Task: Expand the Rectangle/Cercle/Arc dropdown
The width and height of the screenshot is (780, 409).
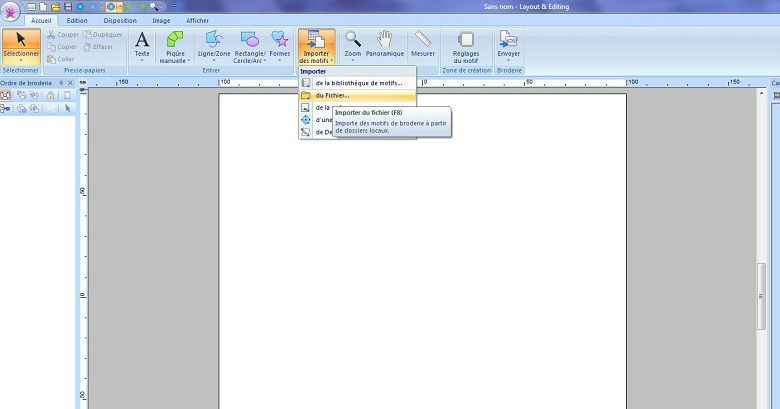Action: [250, 60]
